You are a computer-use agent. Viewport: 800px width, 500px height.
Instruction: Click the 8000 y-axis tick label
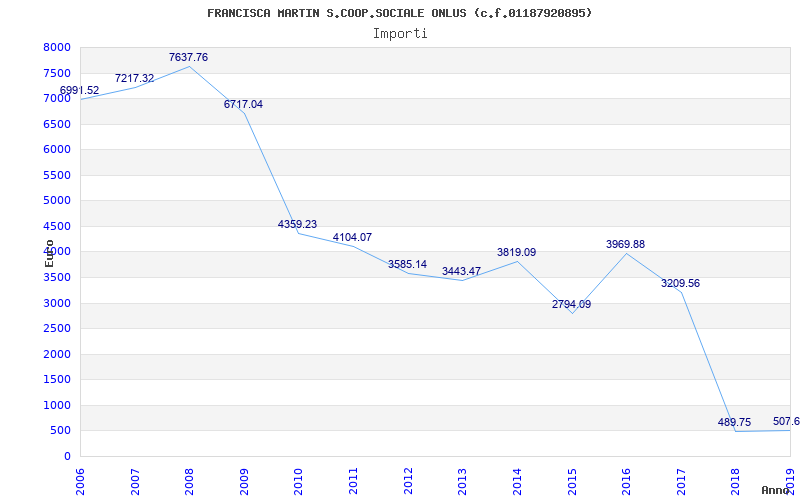(57, 47)
